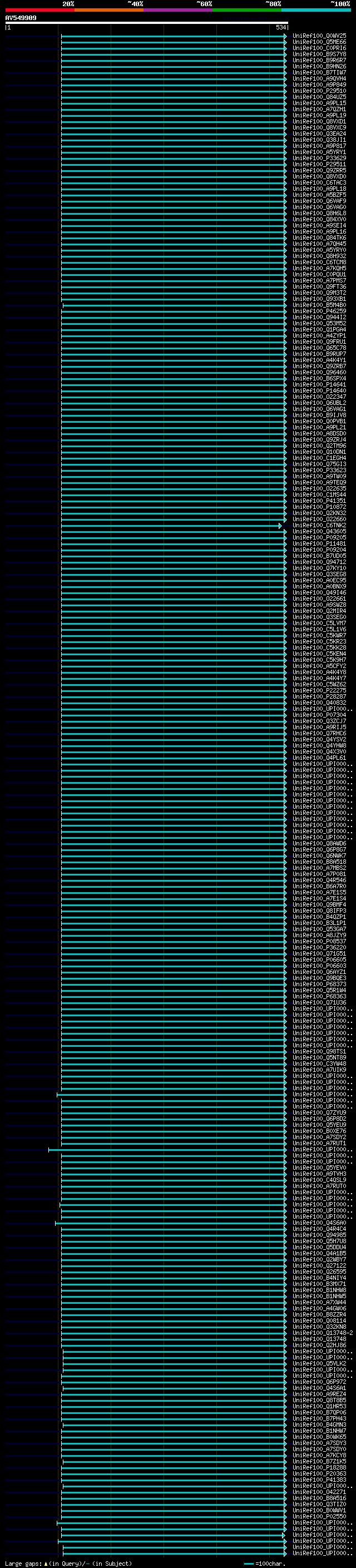Click the alignment bar for UniRef100_C6TNK2
The image size is (356, 1568).
(171, 525)
